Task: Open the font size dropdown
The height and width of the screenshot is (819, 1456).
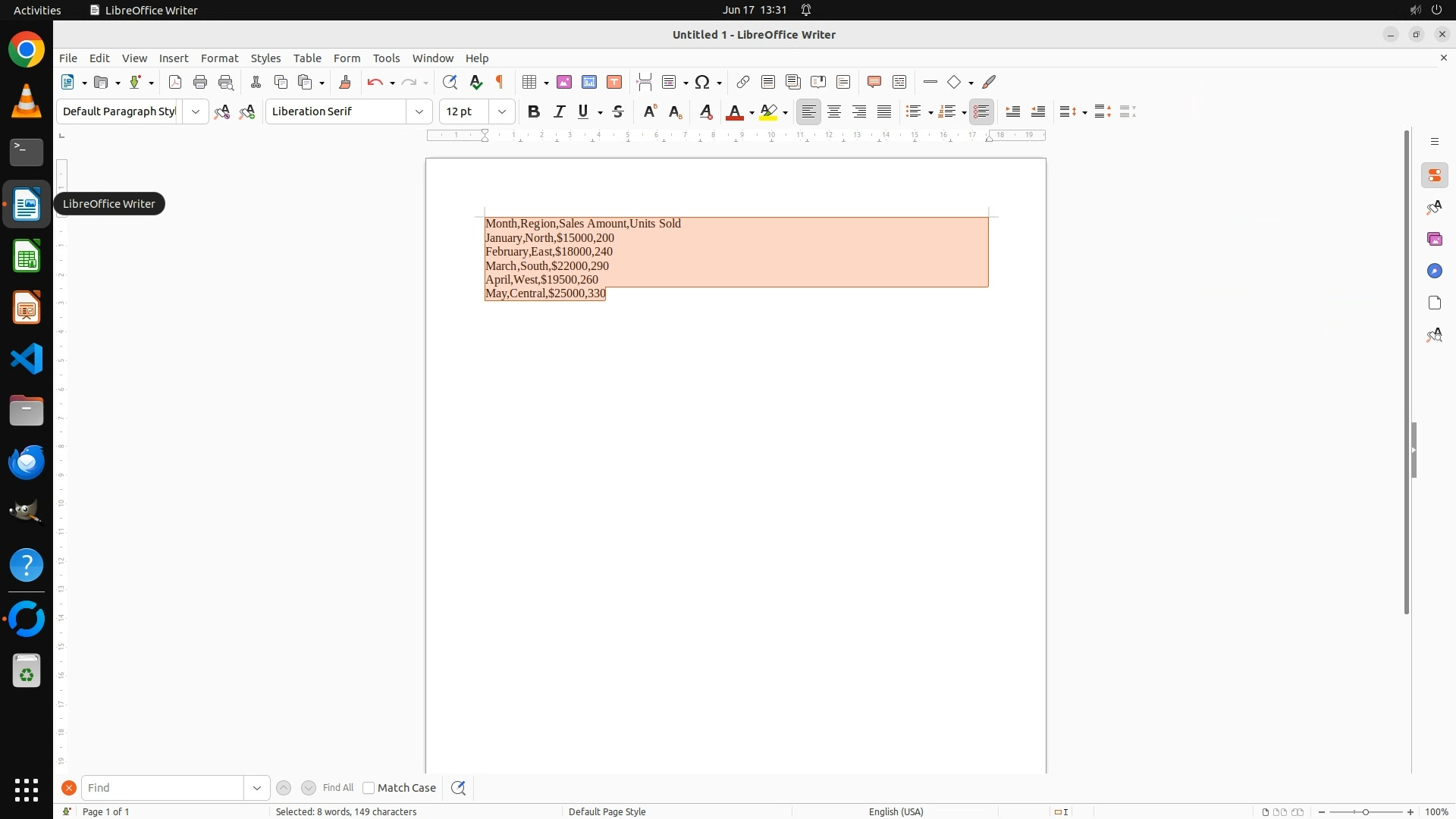Action: point(501,111)
